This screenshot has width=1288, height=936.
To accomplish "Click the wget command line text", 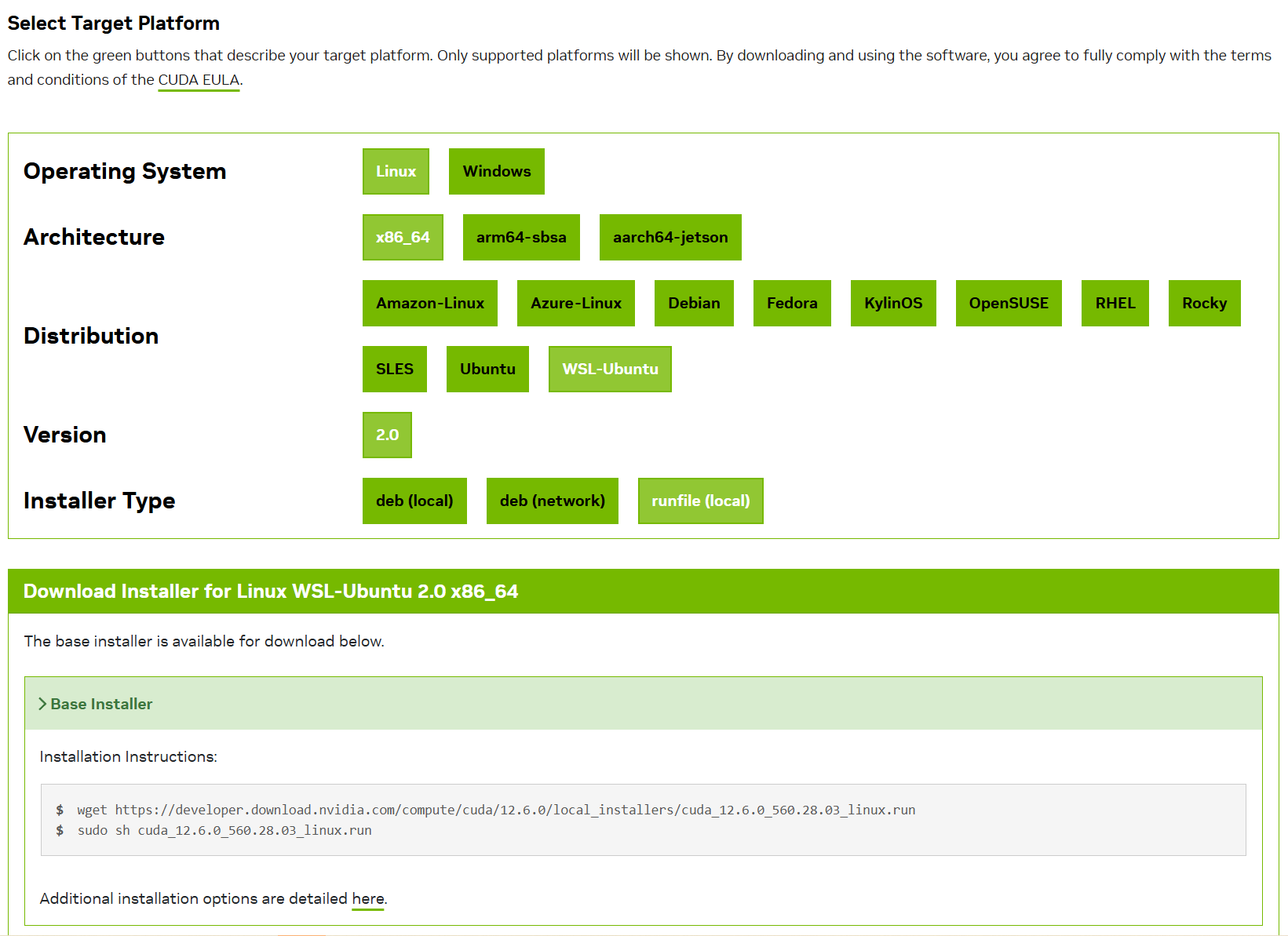I will (x=496, y=810).
